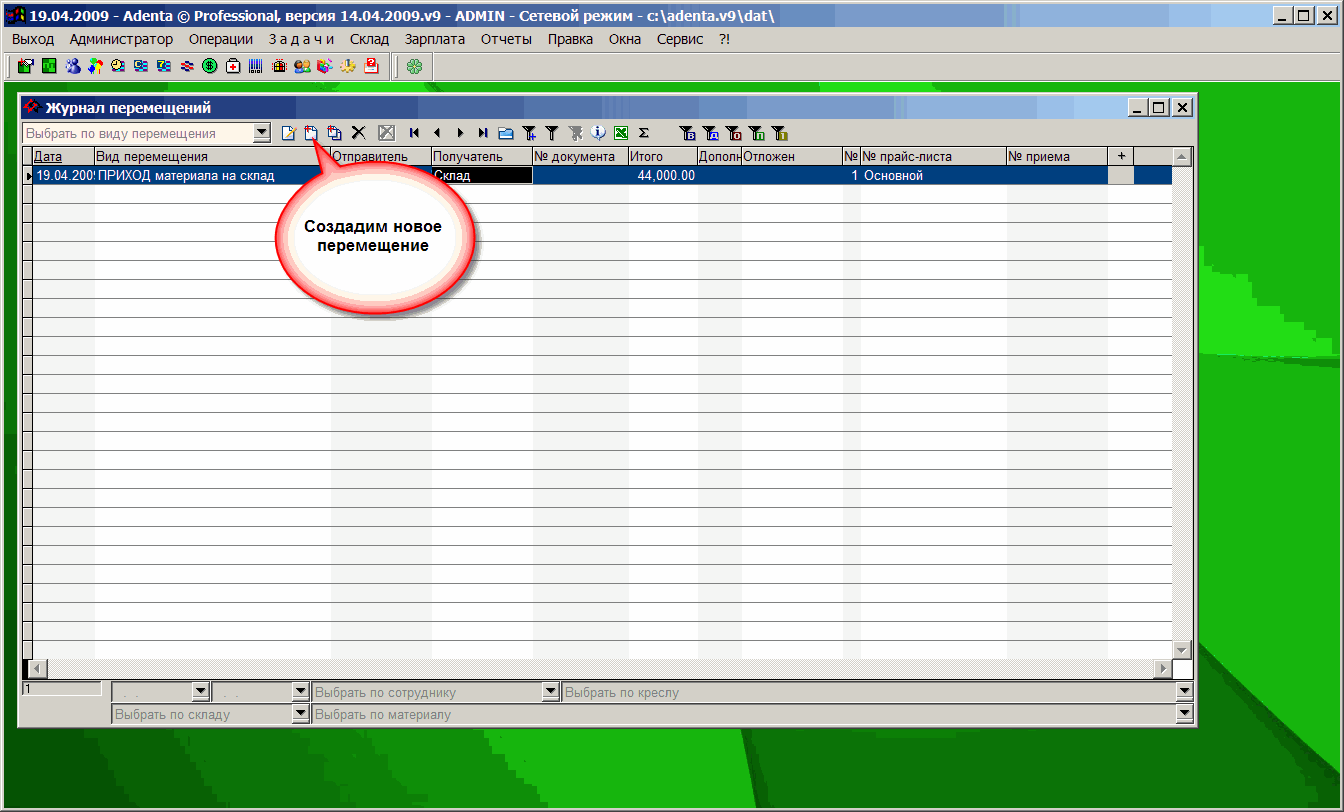Click the Sigma totals icon
Image resolution: width=1344 pixels, height=812 pixels.
pos(644,133)
